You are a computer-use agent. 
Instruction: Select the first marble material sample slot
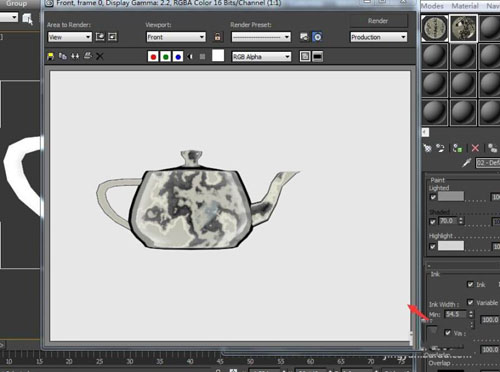click(435, 28)
